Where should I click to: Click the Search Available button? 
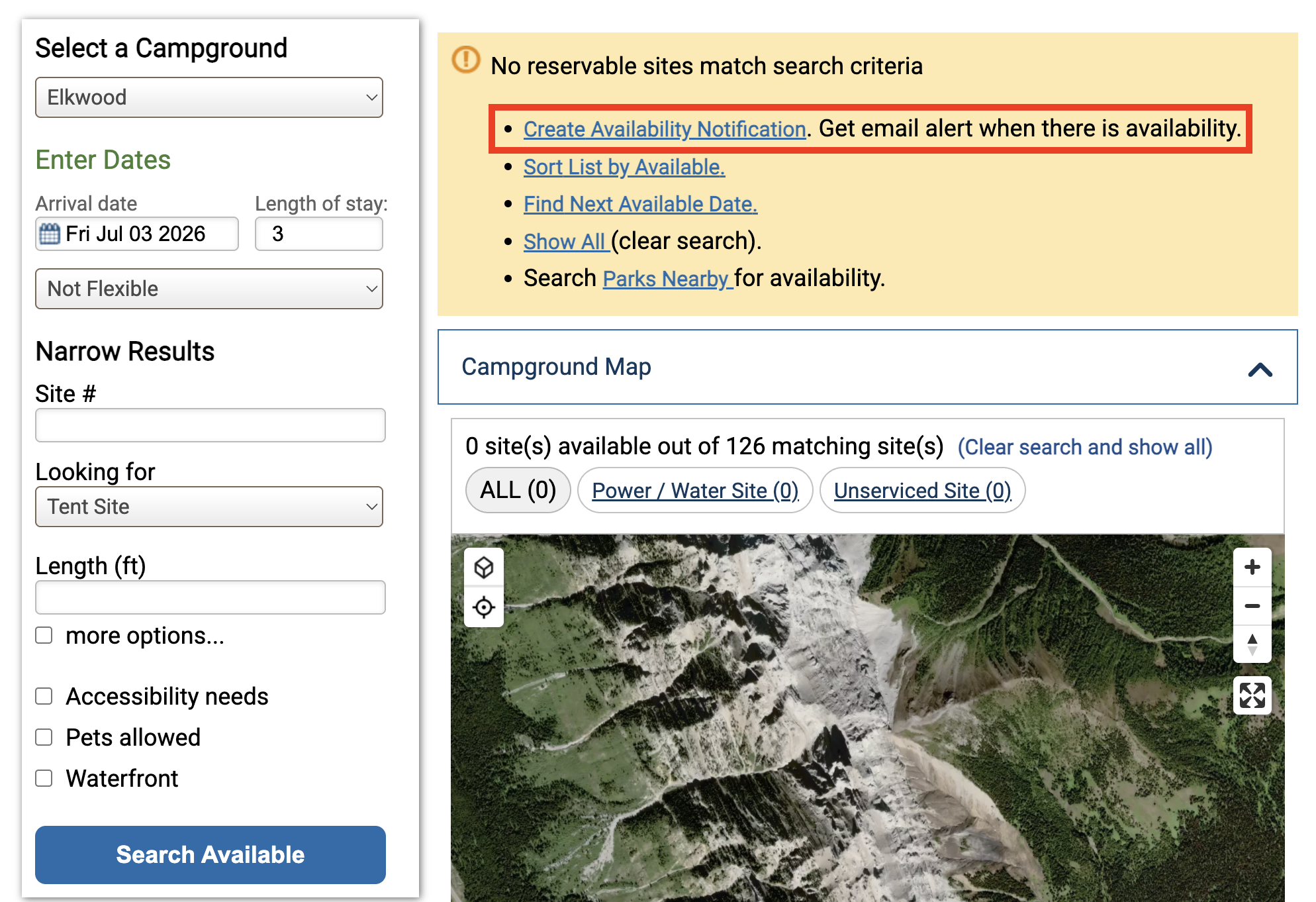pyautogui.click(x=211, y=854)
